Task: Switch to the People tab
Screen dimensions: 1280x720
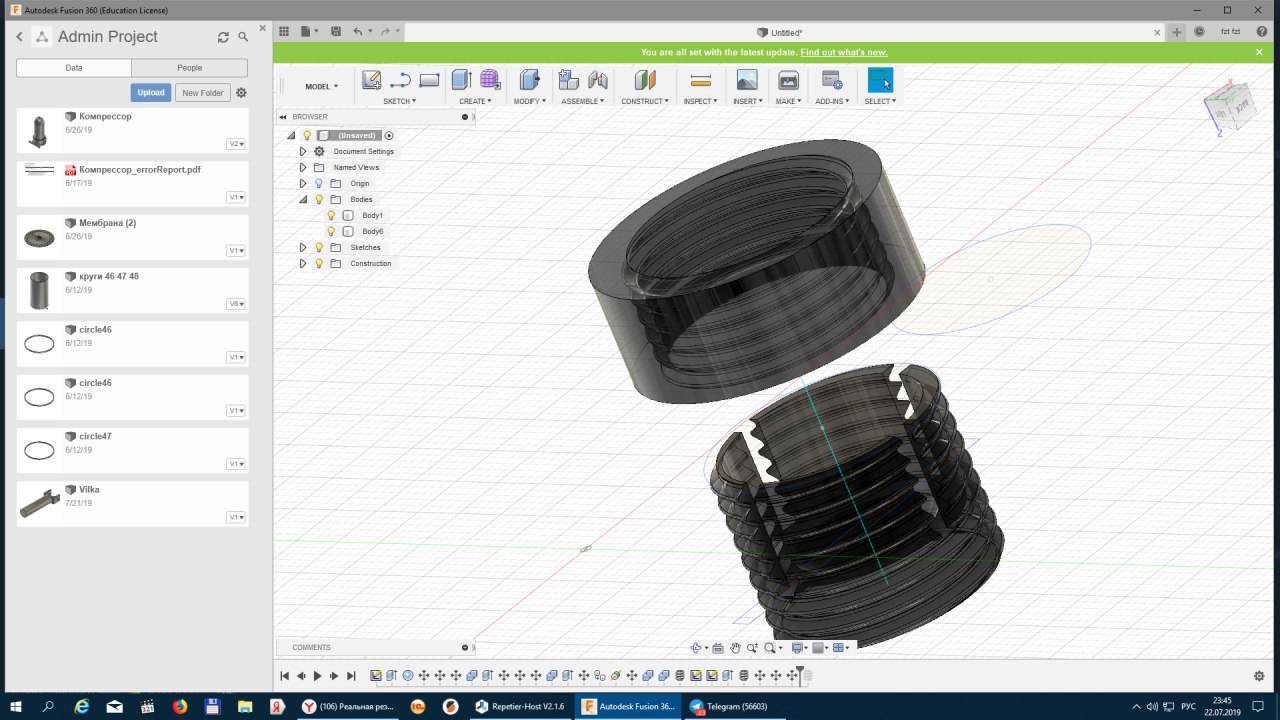Action: [x=190, y=68]
